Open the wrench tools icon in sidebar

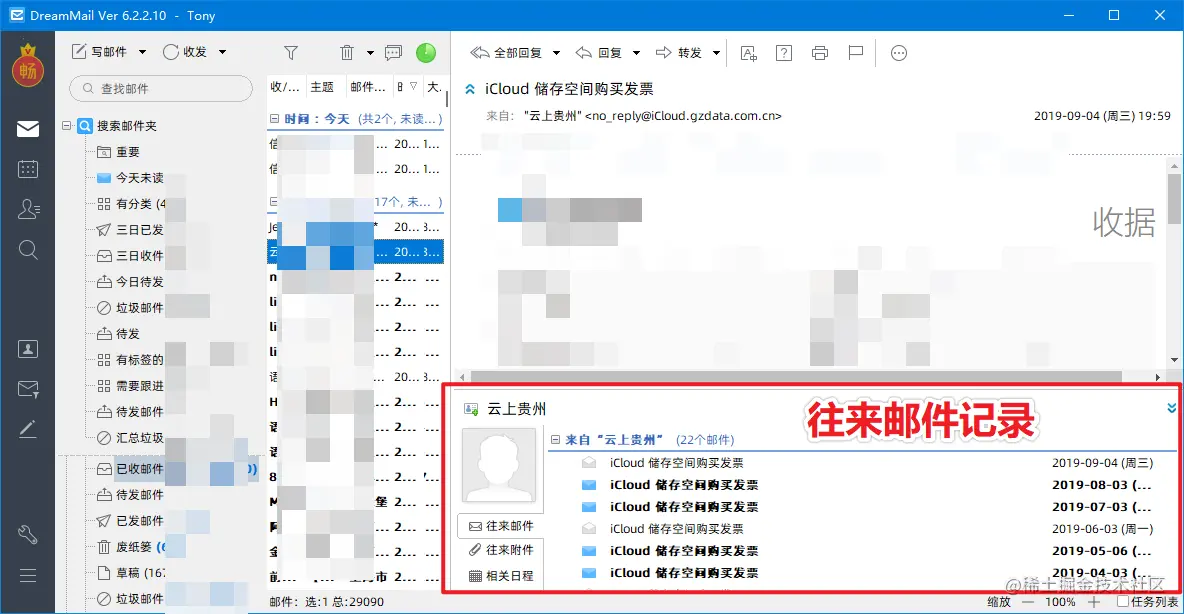tap(28, 535)
